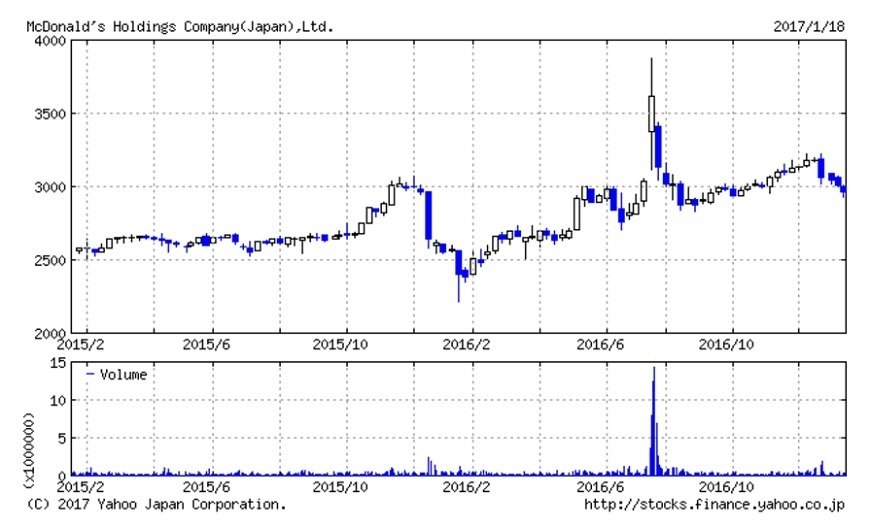Image resolution: width=870 pixels, height=527 pixels.
Task: Click the 2017/1/18 date in the header
Action: coord(809,25)
